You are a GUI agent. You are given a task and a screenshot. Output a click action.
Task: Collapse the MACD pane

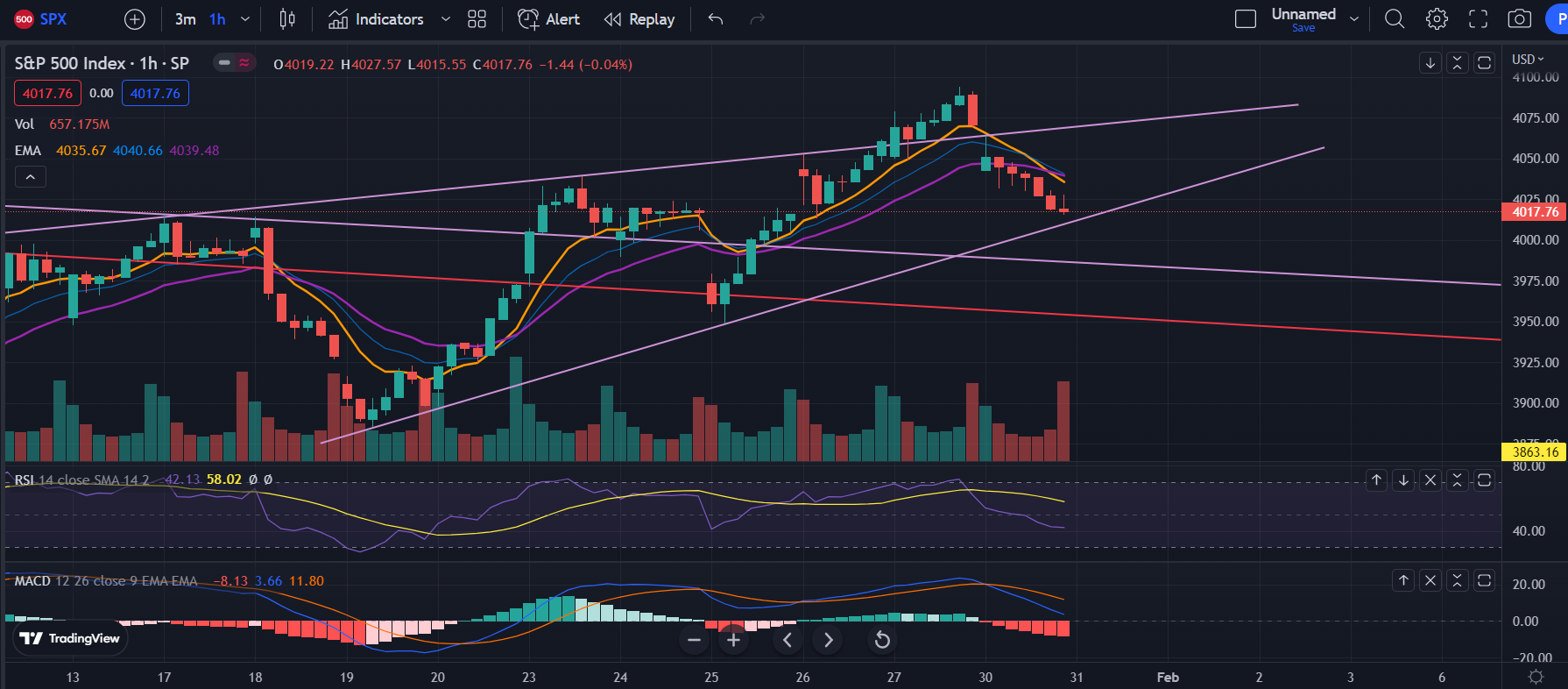1458,580
